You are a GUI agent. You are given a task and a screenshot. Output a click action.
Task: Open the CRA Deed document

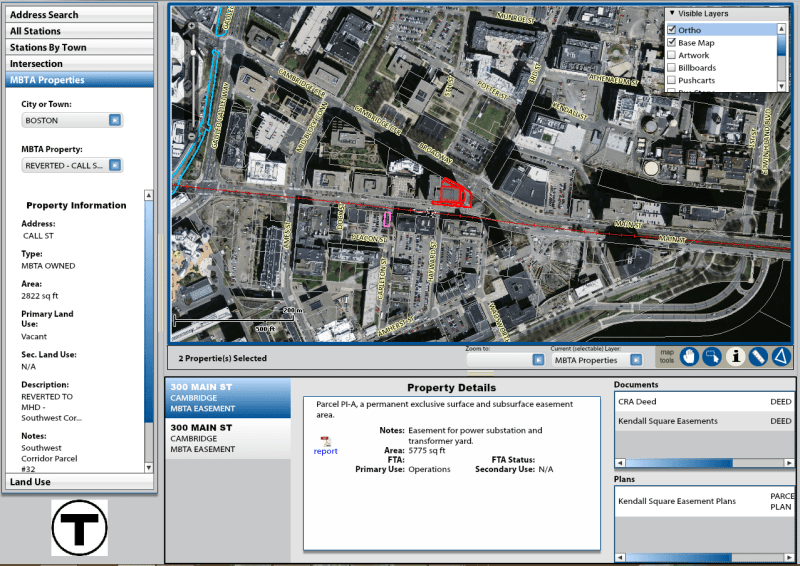tap(705, 402)
